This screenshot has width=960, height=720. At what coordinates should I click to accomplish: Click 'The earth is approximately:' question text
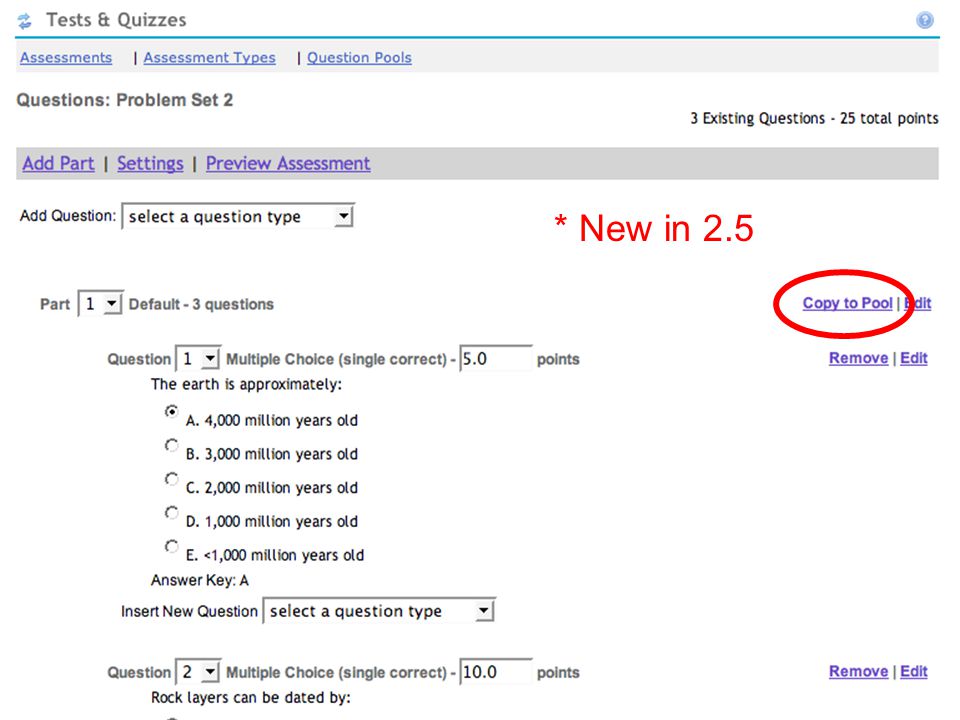(246, 384)
